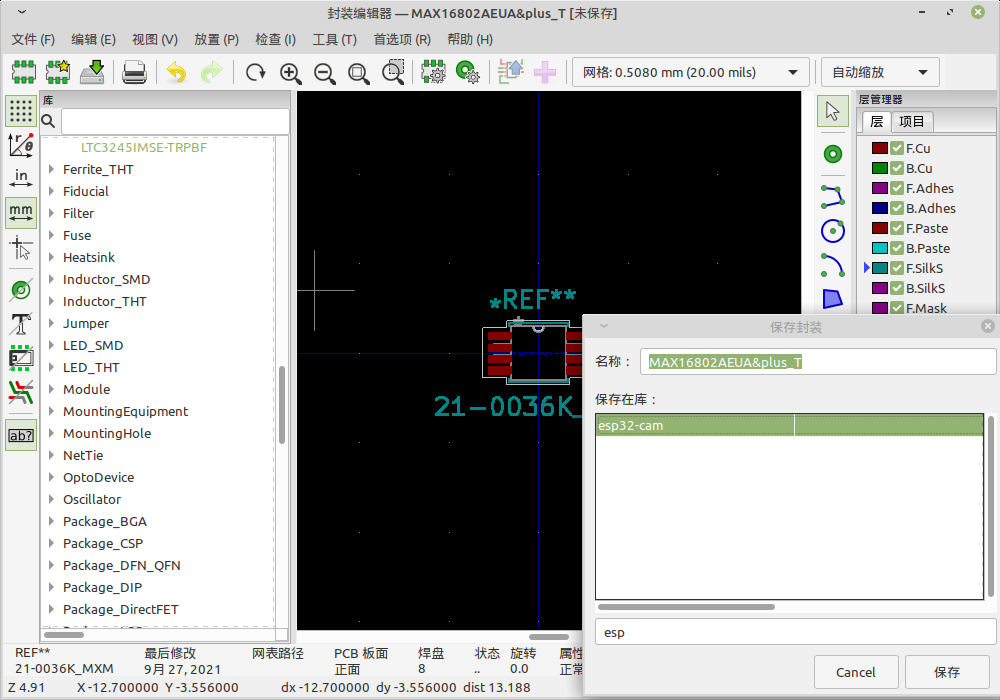This screenshot has width=1000, height=700.
Task: Select the draw polygon tool
Action: (832, 299)
